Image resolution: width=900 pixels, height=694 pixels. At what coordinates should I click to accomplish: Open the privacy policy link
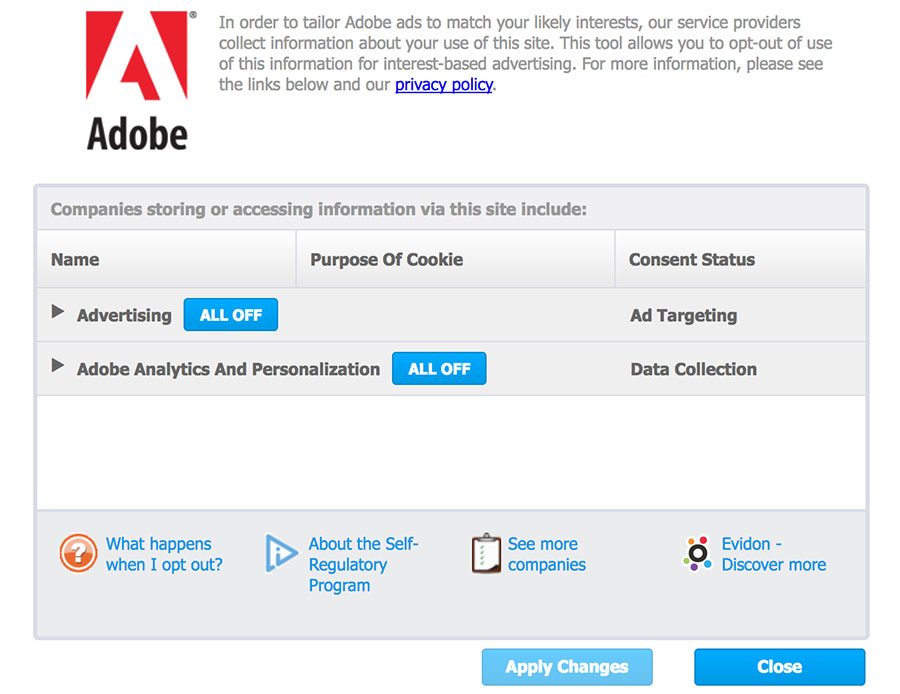coord(444,84)
